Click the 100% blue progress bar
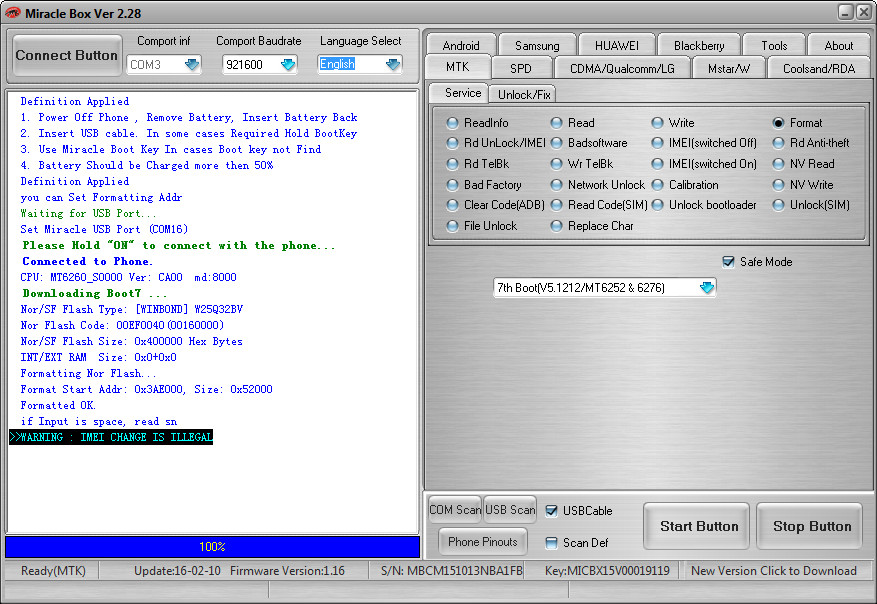 (x=213, y=547)
